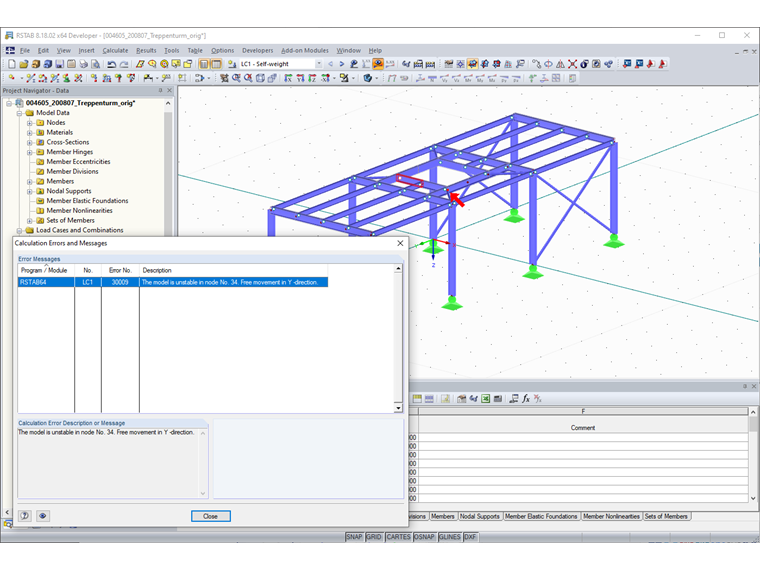The image size is (760, 570).
Task: Toggle CARTES in the status bar
Action: click(398, 537)
